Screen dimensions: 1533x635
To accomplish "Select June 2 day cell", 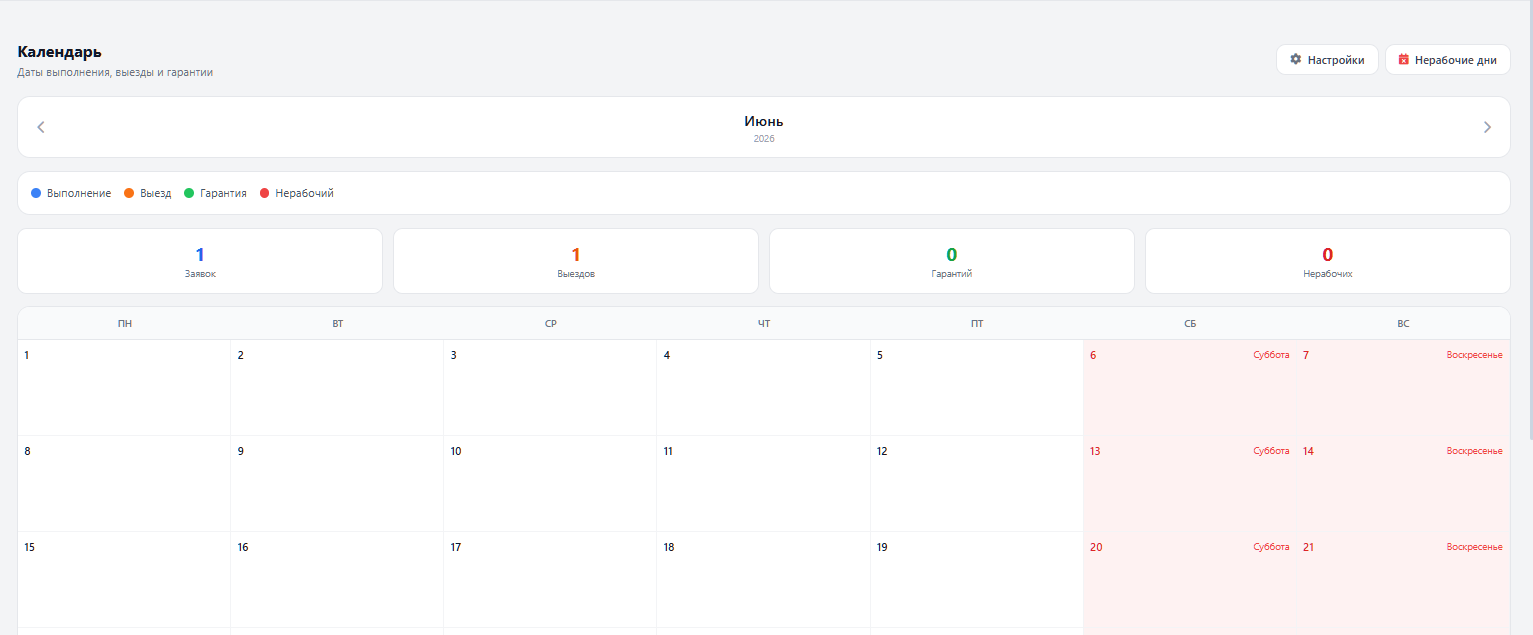I will (x=338, y=388).
